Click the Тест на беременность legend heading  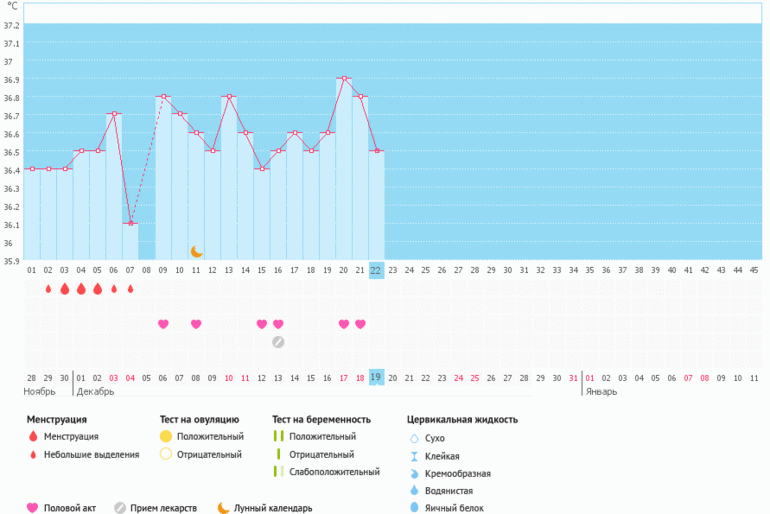pos(321,419)
